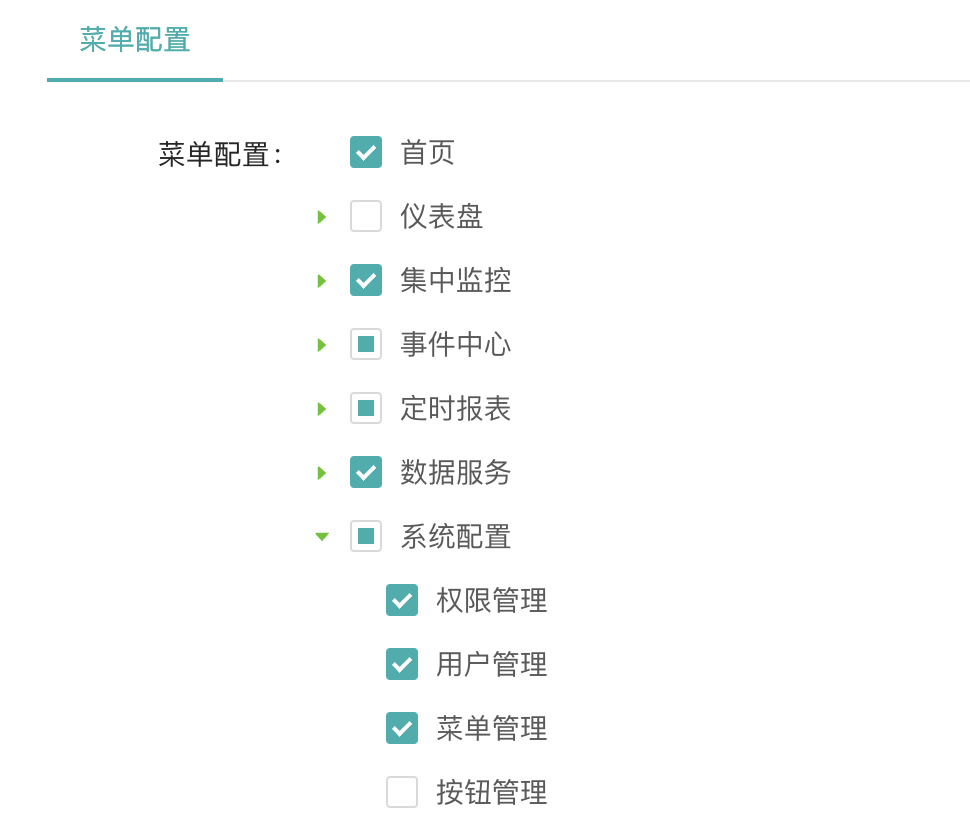Toggle the 系统配置 checkbox
Viewport: 970px width, 840px height.
366,536
